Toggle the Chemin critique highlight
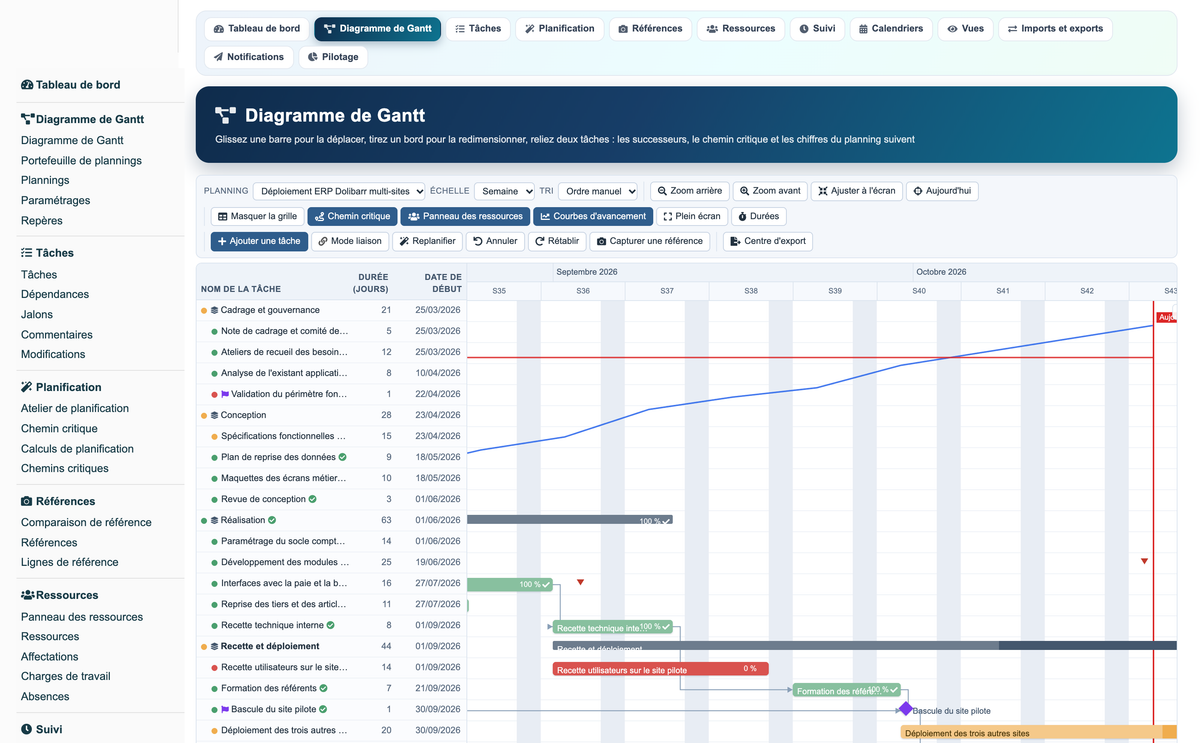The width and height of the screenshot is (1200, 743). [352, 216]
